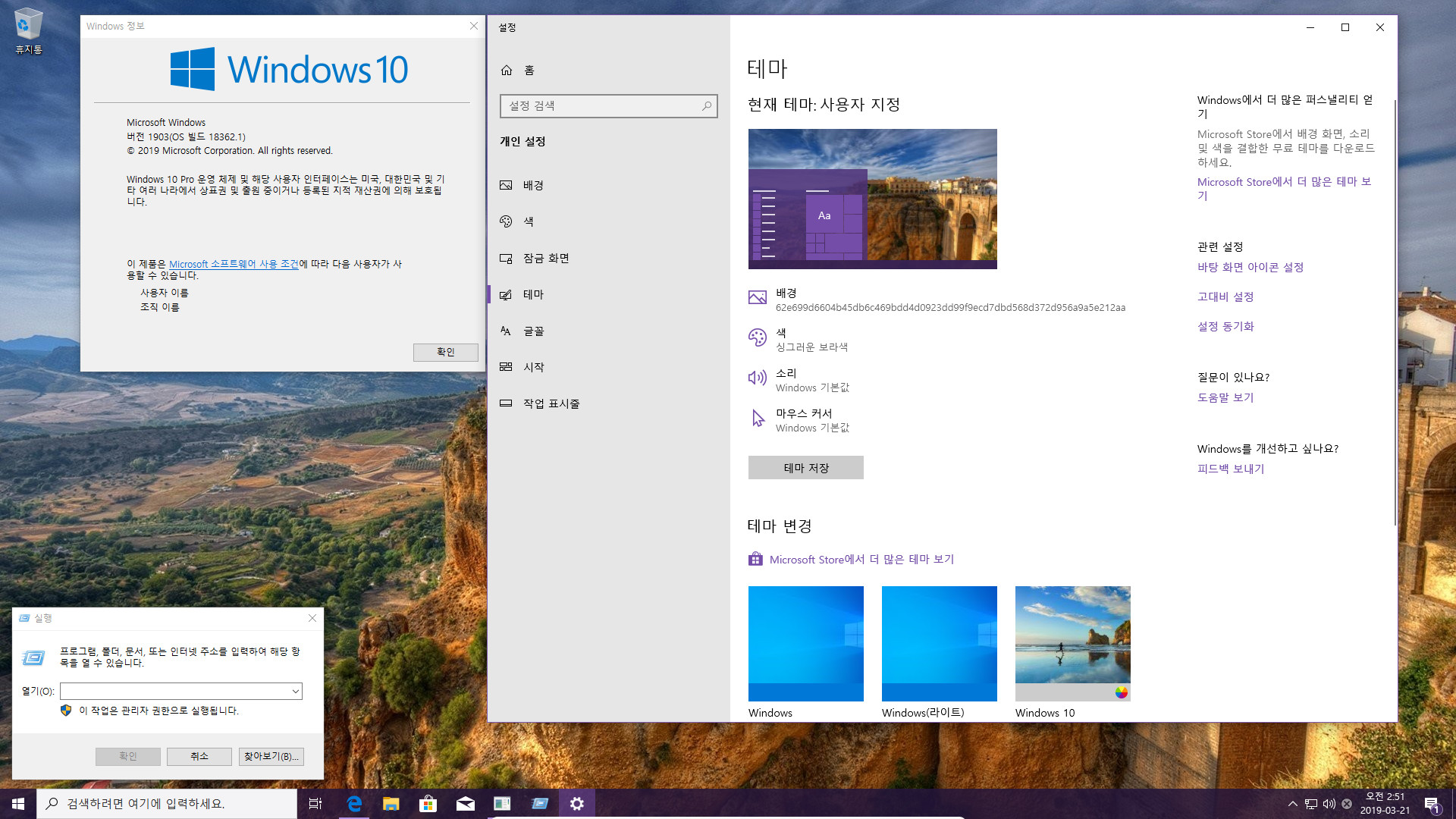This screenshot has height=819, width=1456.
Task: Click the background picture icon under current theme
Action: (758, 298)
